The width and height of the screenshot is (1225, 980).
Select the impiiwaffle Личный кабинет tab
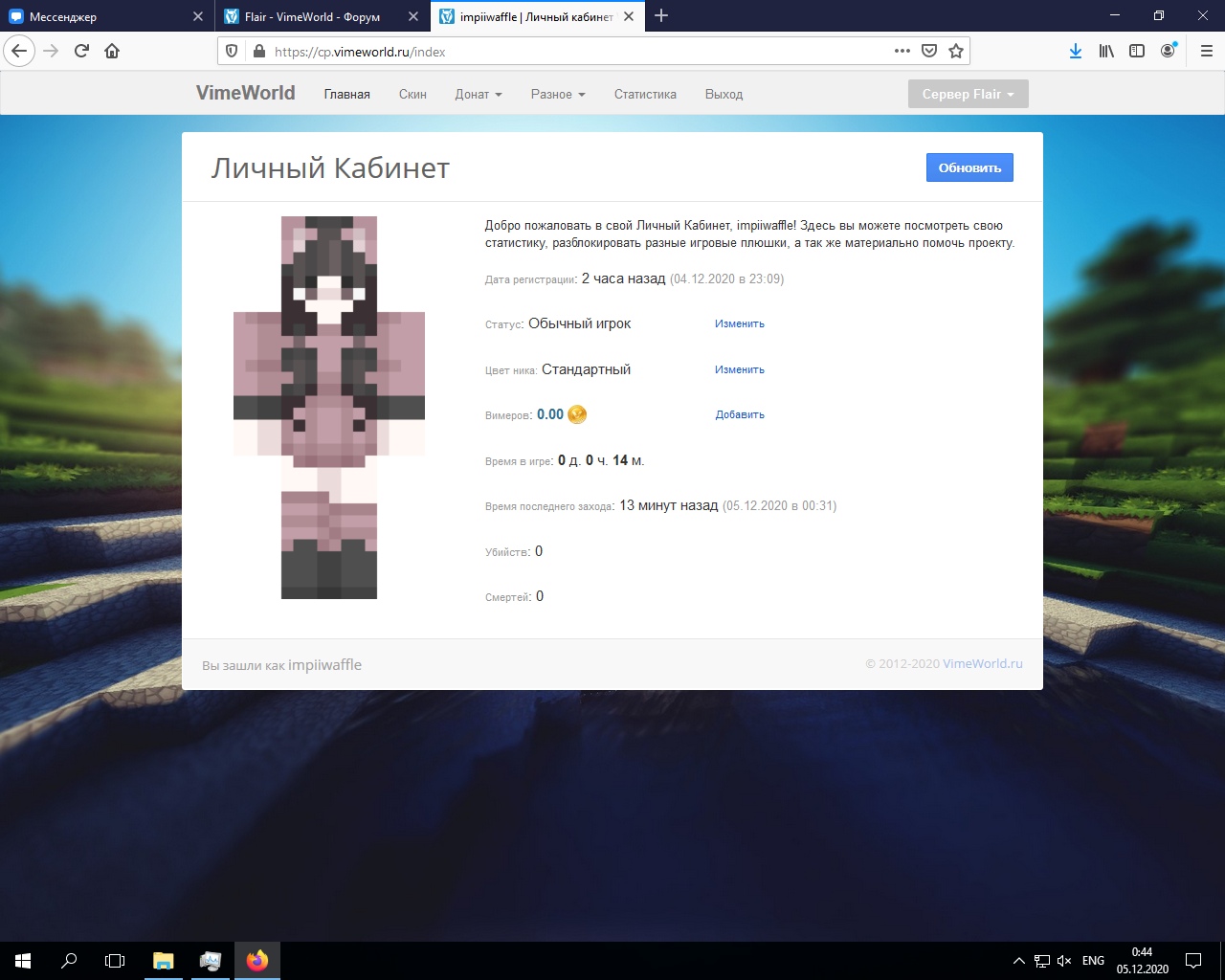pos(538,16)
